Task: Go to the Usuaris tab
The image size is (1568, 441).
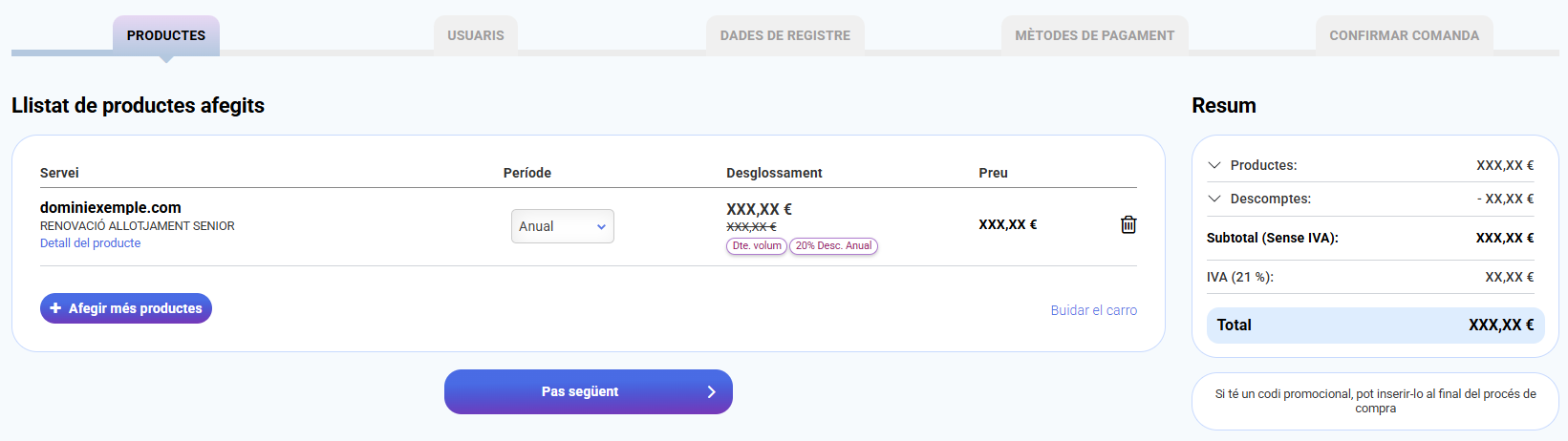Action: (476, 35)
